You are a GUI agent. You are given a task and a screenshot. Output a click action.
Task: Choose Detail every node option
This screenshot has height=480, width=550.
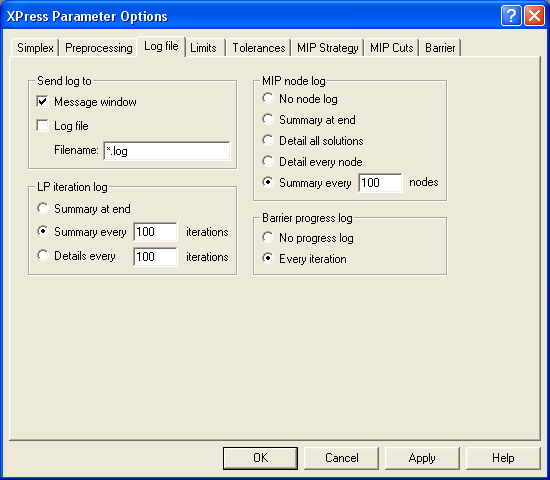pyautogui.click(x=268, y=162)
